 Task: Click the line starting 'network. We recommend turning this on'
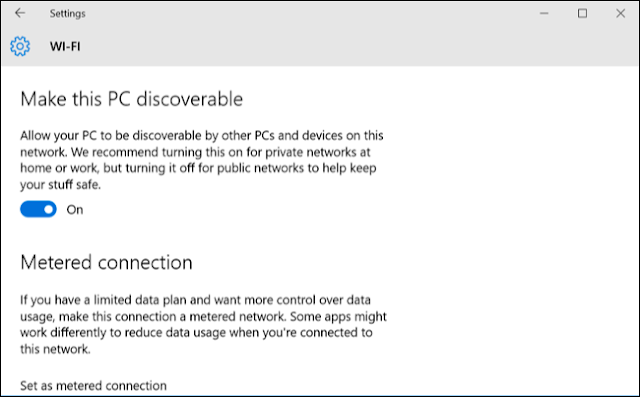tap(195, 152)
